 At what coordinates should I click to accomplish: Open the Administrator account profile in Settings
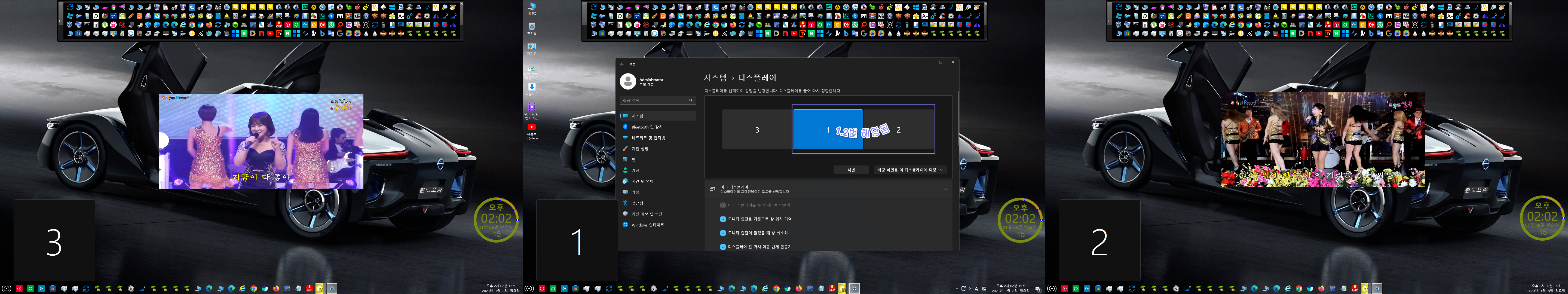[x=642, y=82]
